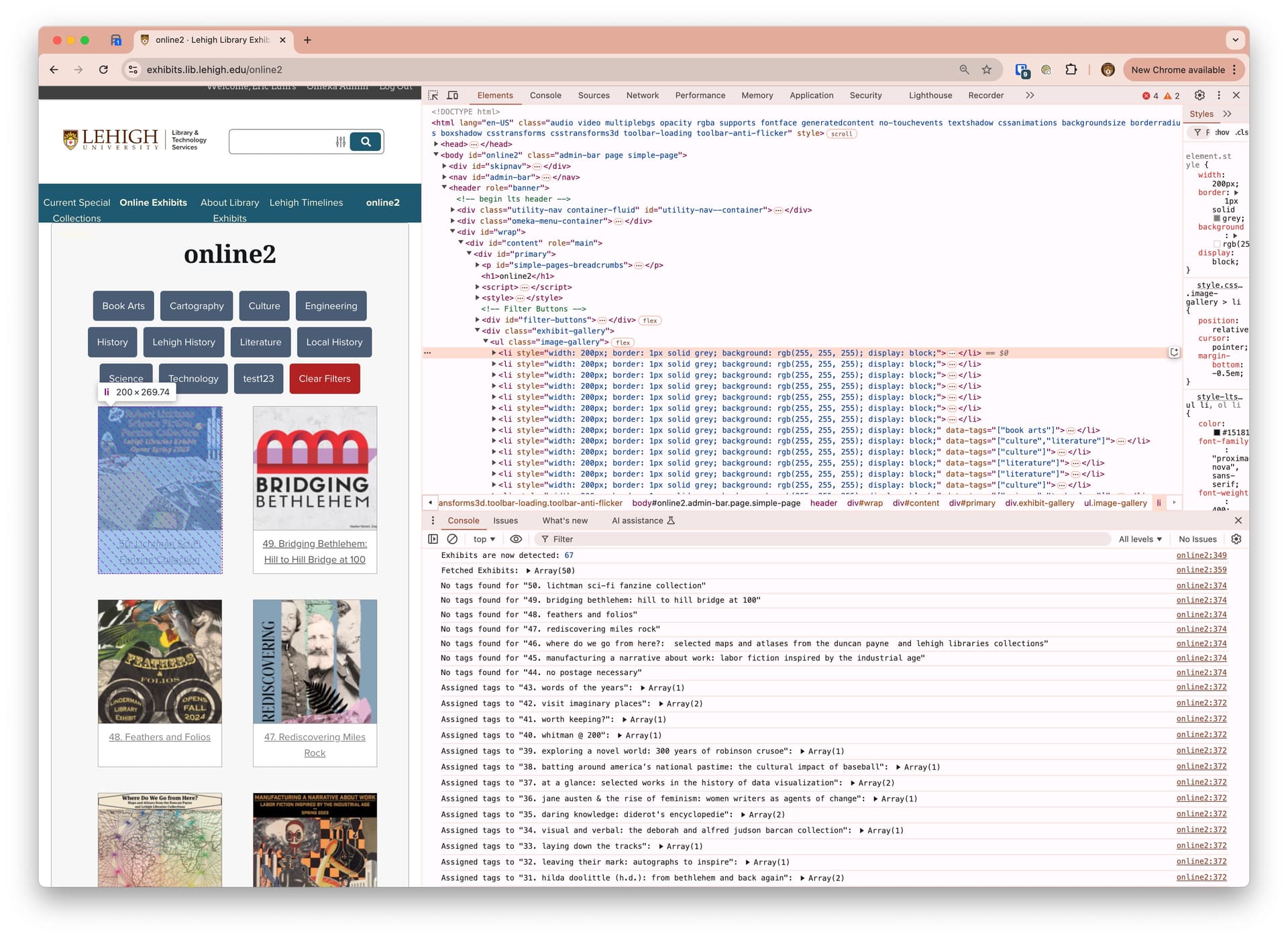Click the background rgb color swatch
Image resolution: width=1288 pixels, height=938 pixels.
pos(1217,244)
